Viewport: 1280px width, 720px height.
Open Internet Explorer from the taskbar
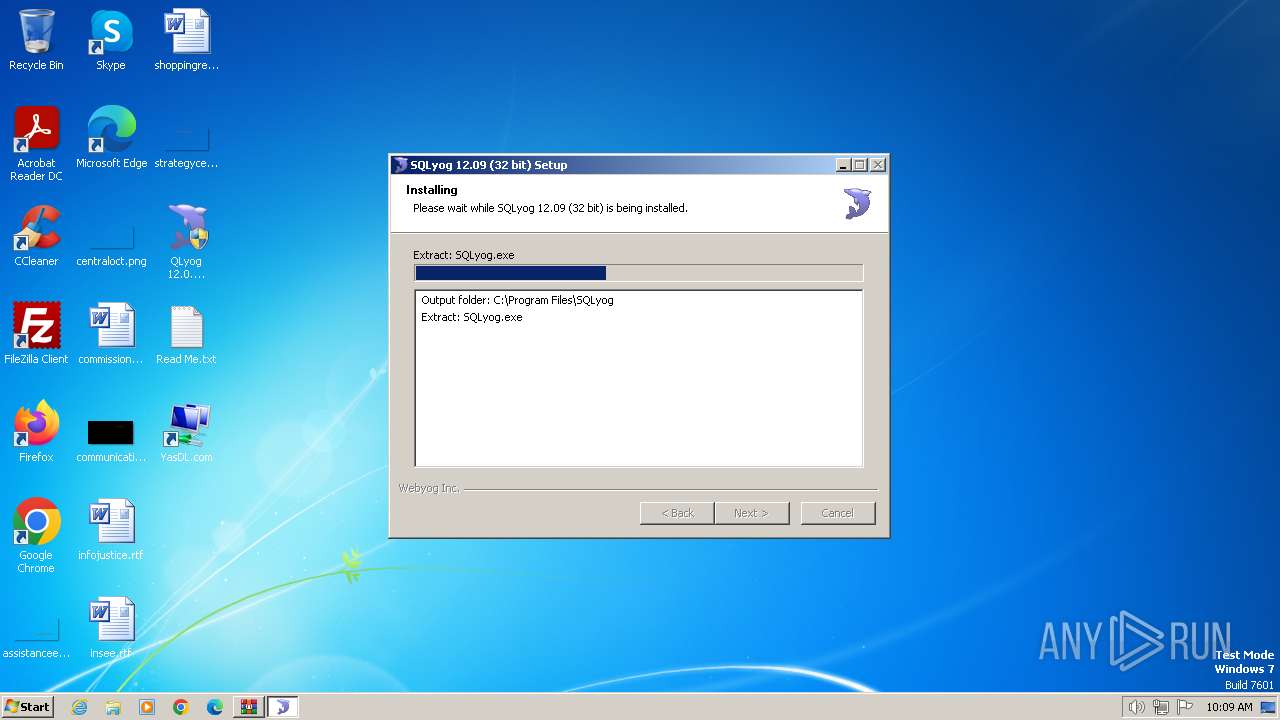[x=79, y=707]
